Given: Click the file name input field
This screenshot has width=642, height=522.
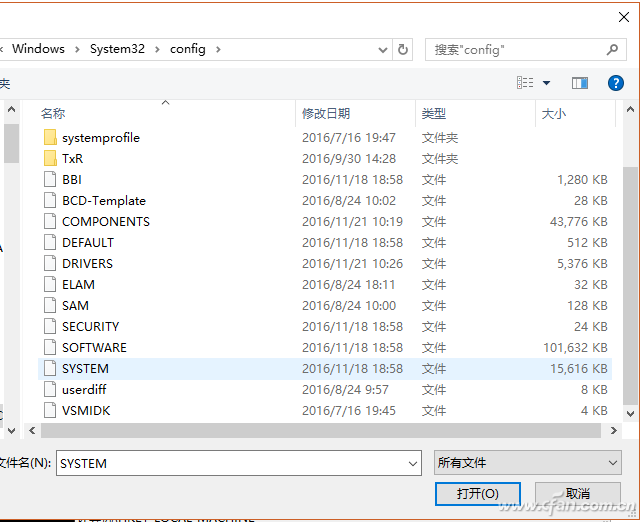Looking at the screenshot, I should pos(239,463).
